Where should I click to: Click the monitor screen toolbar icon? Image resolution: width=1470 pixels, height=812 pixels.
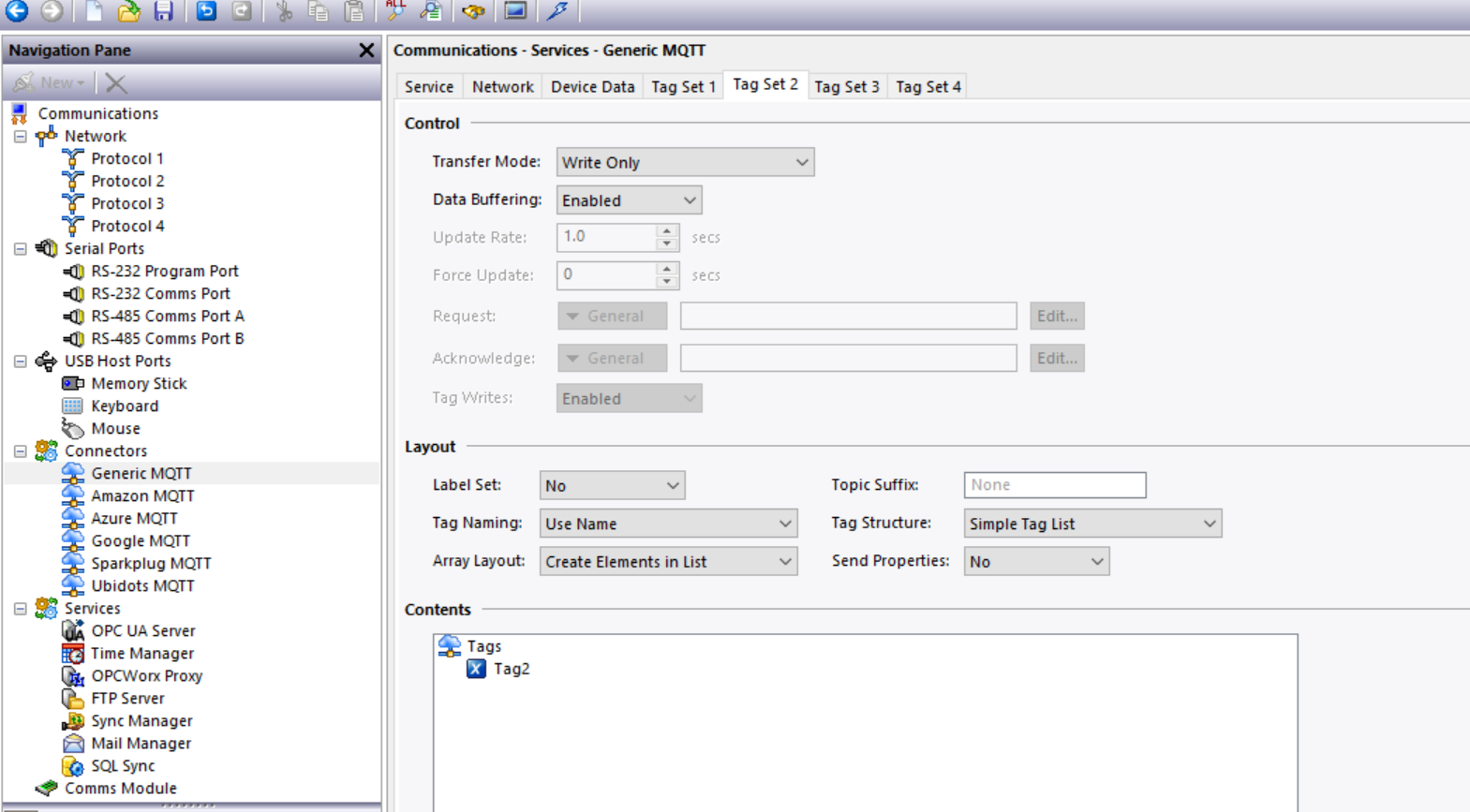click(515, 10)
